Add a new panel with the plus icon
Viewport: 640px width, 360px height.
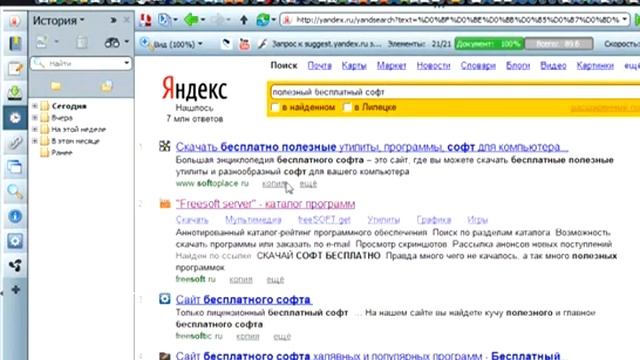click(x=16, y=290)
